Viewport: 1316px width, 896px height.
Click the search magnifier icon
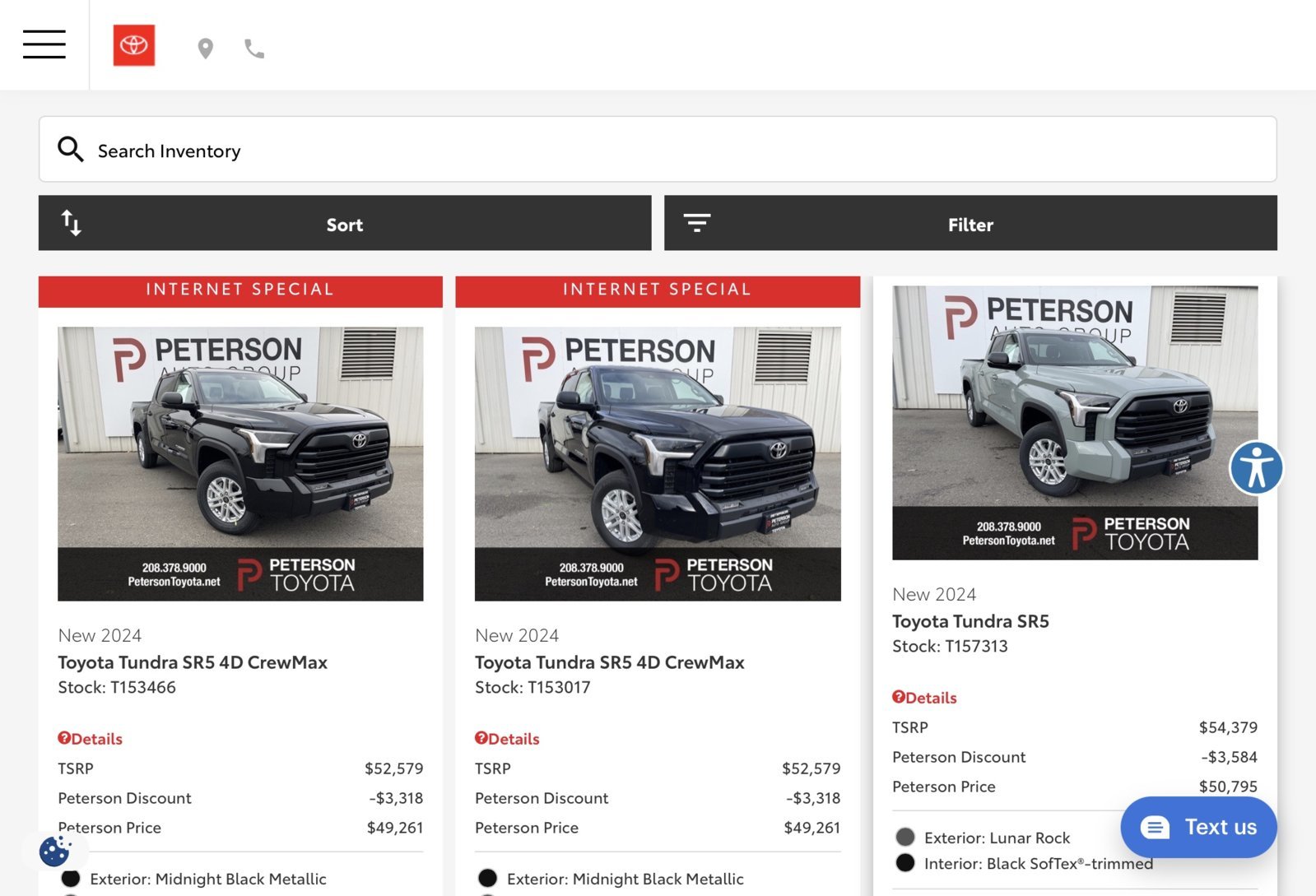tap(71, 150)
